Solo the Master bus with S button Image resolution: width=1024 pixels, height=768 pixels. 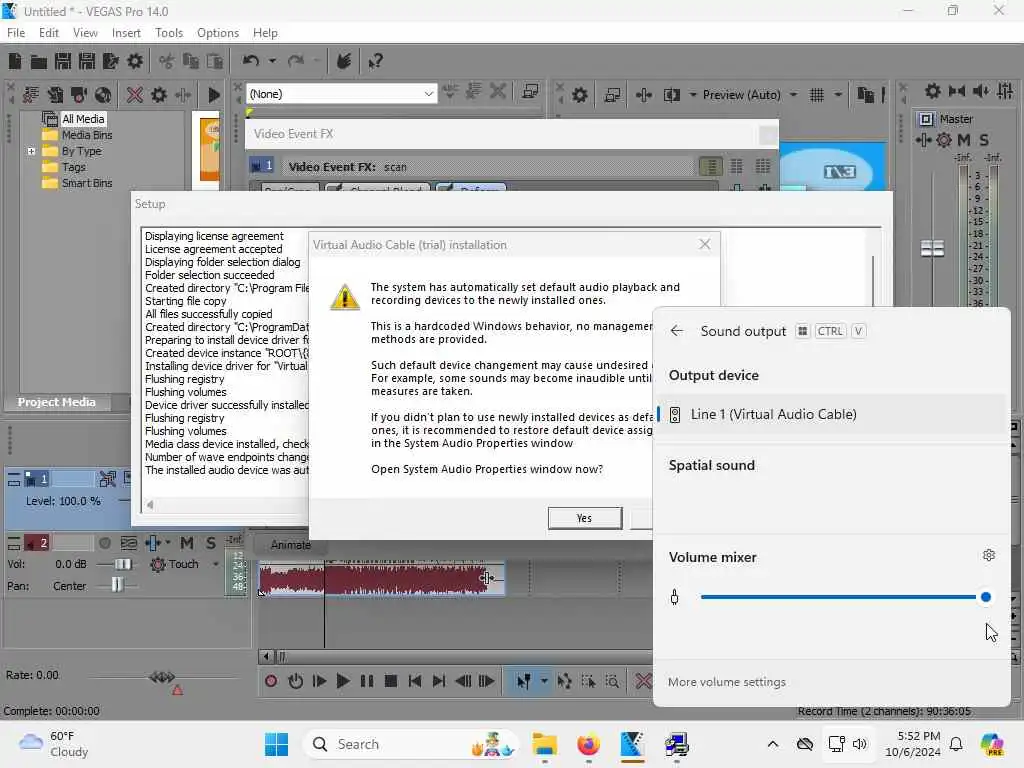tap(984, 140)
